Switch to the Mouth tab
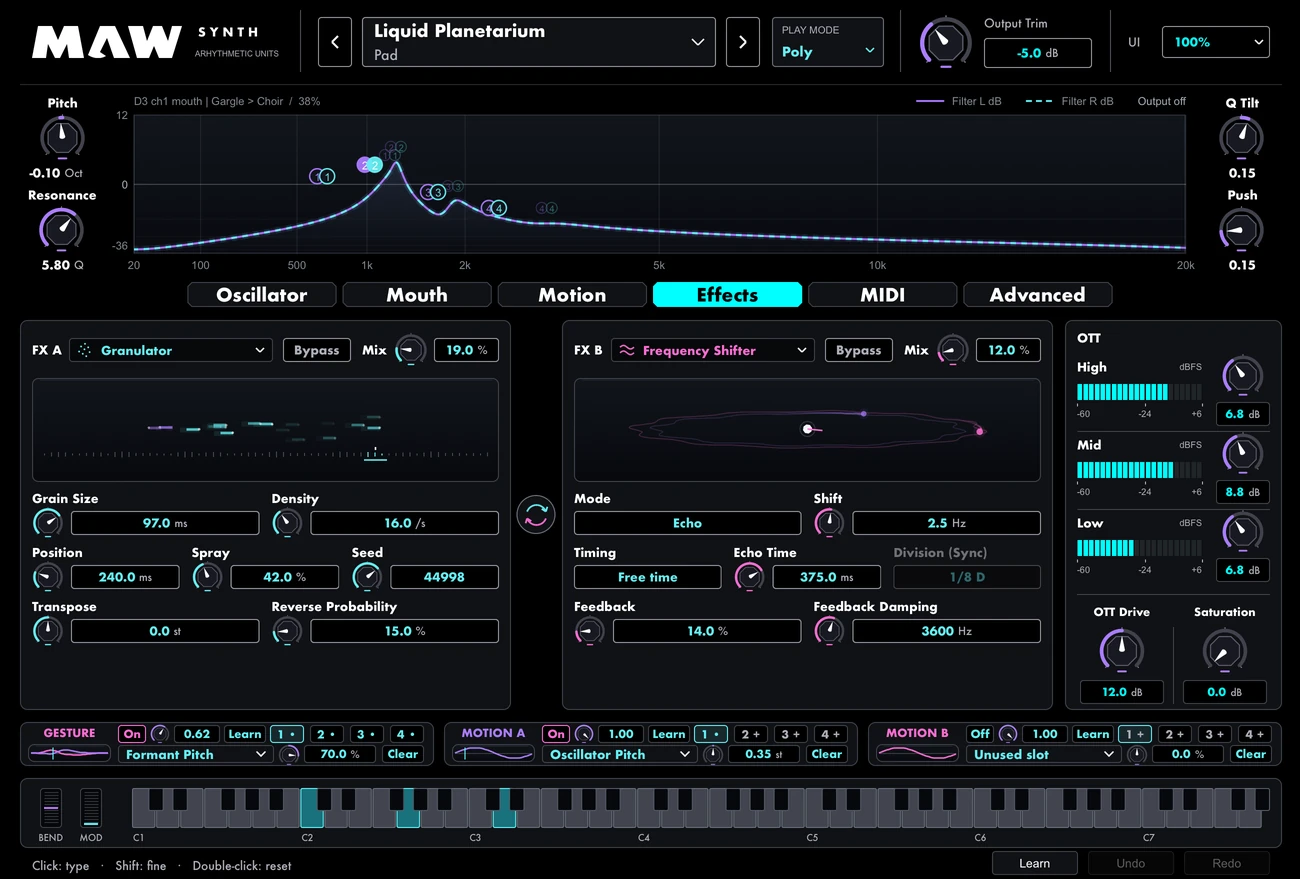Image resolution: width=1300 pixels, height=879 pixels. click(417, 295)
